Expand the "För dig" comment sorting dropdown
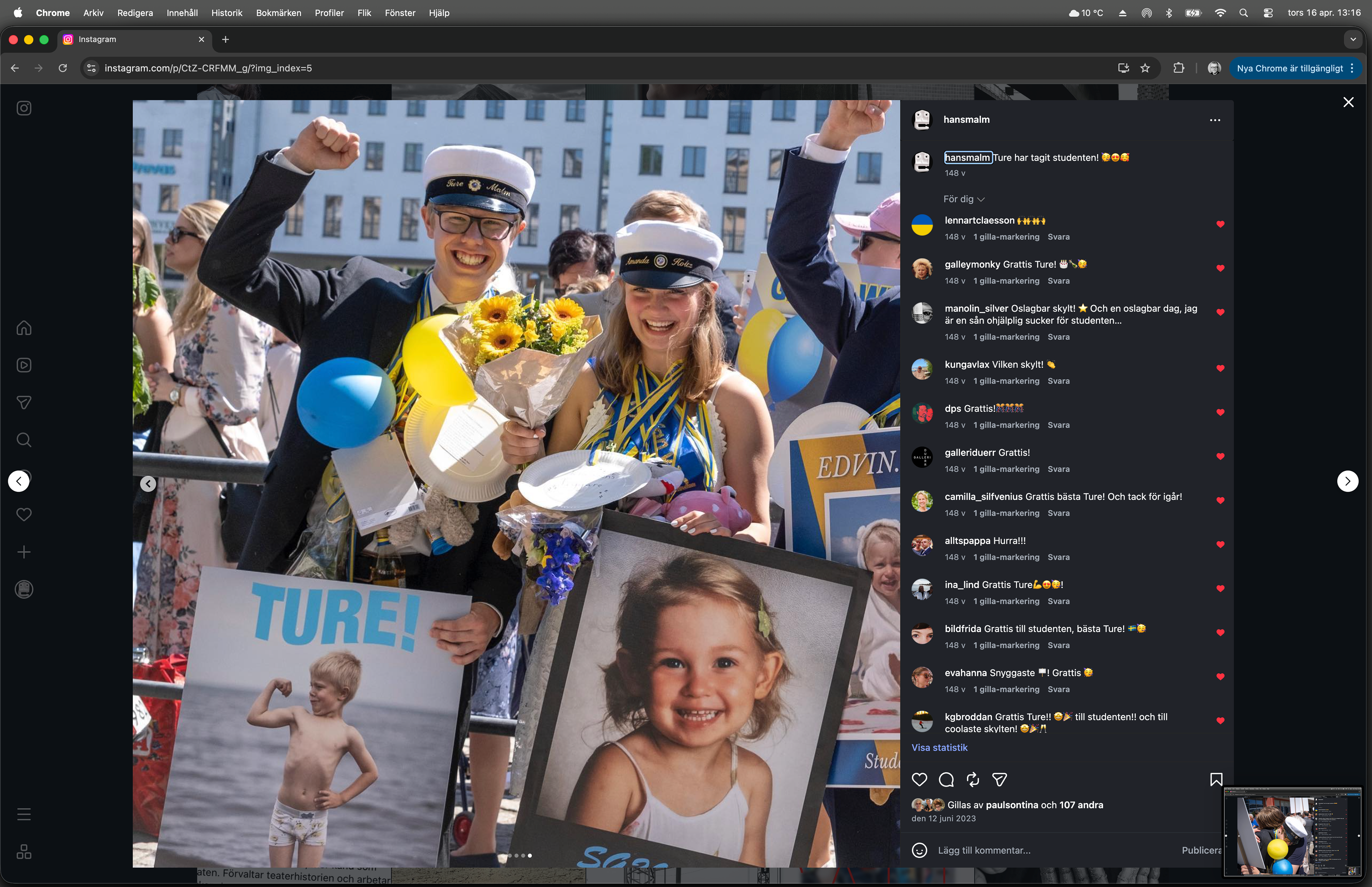The image size is (1372, 887). [x=964, y=199]
